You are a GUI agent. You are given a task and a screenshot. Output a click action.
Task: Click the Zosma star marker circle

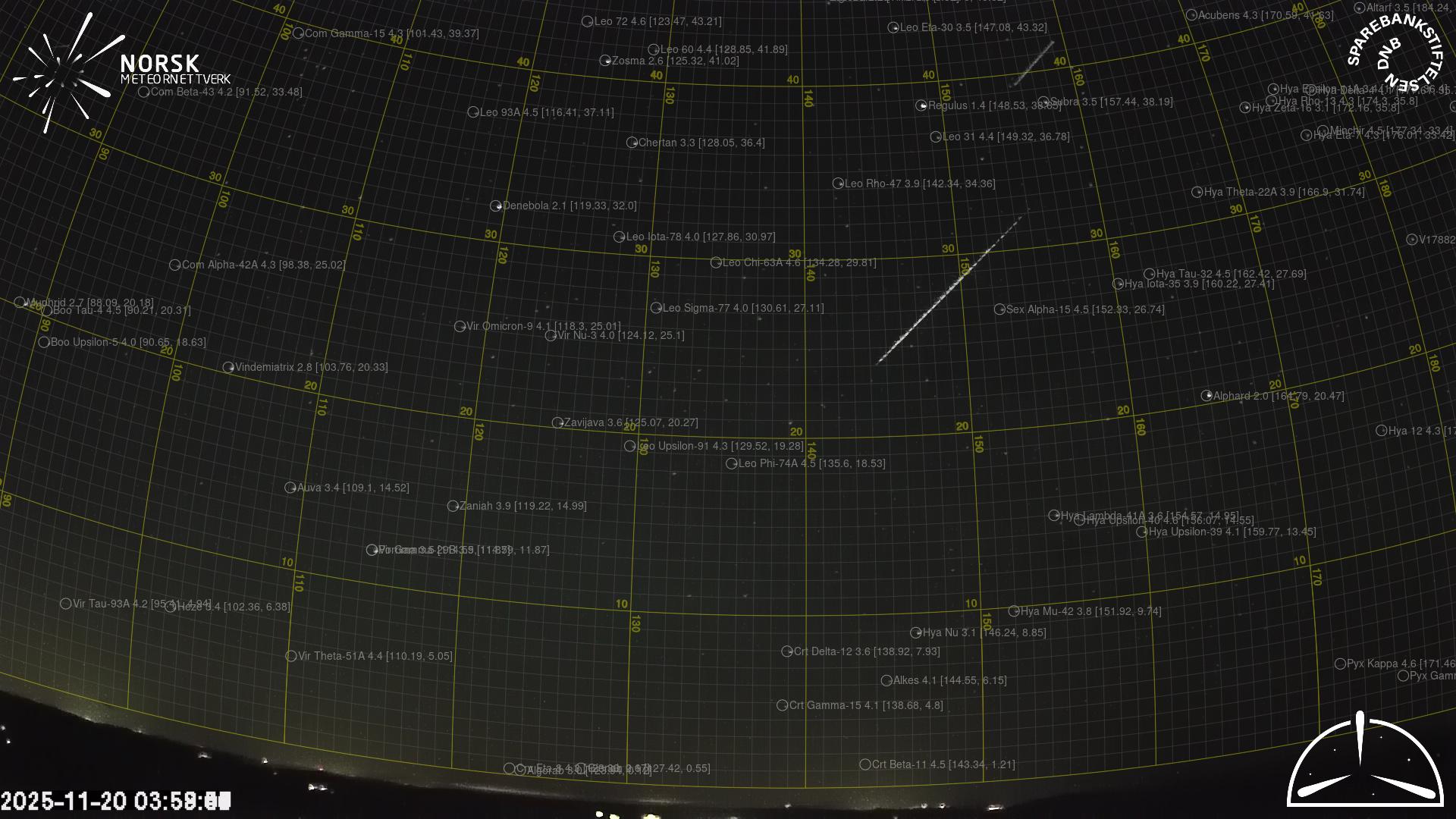[605, 61]
